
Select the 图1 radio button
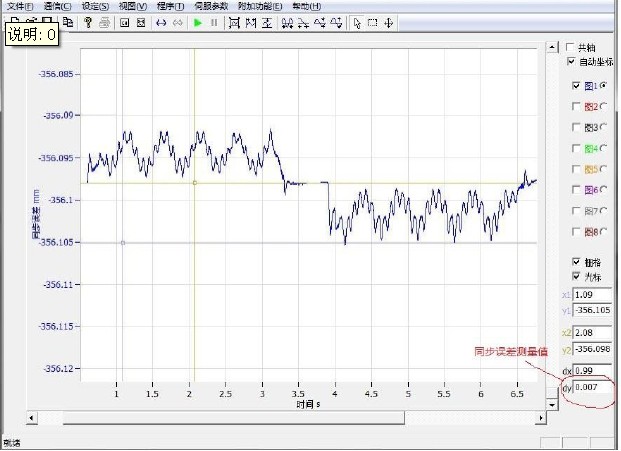[603, 86]
